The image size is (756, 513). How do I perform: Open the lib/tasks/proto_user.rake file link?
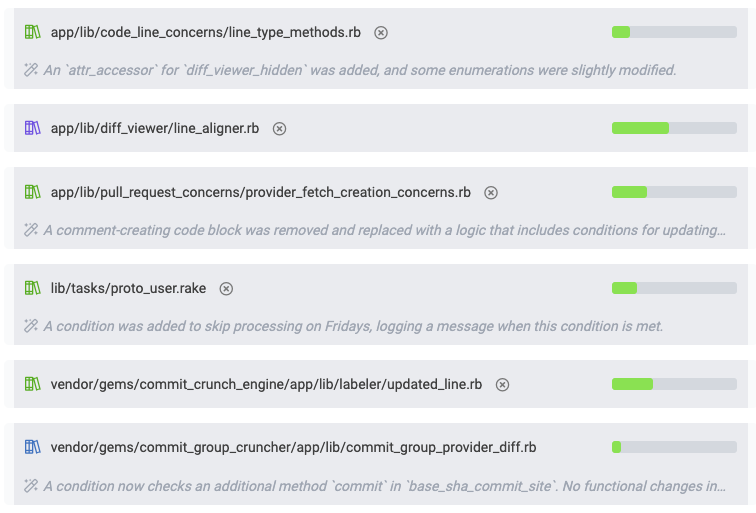point(128,288)
